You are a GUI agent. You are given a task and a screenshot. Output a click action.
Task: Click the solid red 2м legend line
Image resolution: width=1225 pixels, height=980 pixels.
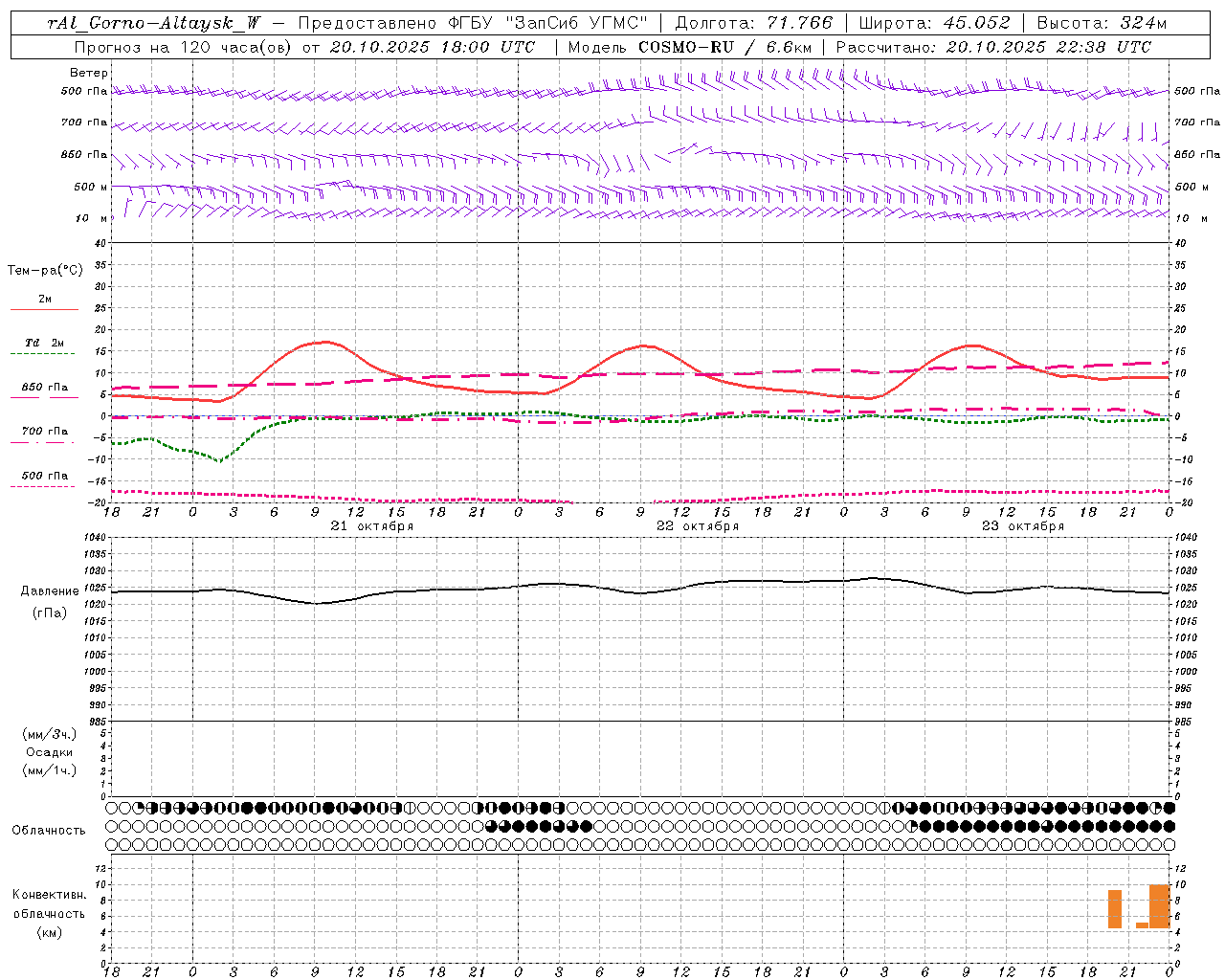(44, 310)
